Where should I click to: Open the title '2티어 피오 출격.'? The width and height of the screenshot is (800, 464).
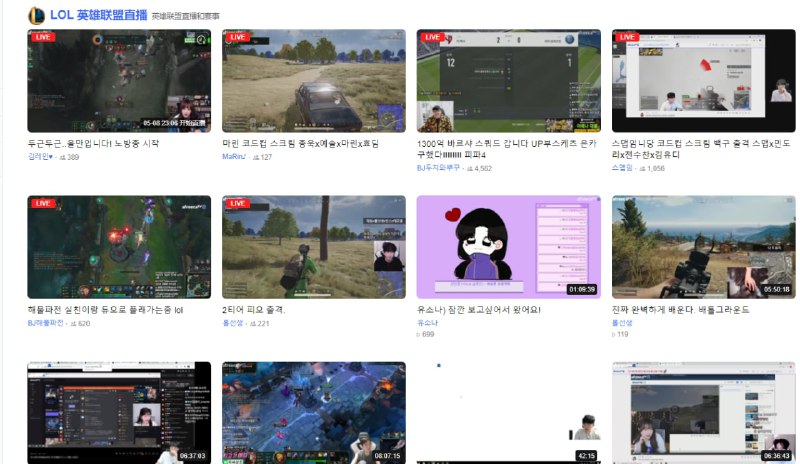click(254, 310)
